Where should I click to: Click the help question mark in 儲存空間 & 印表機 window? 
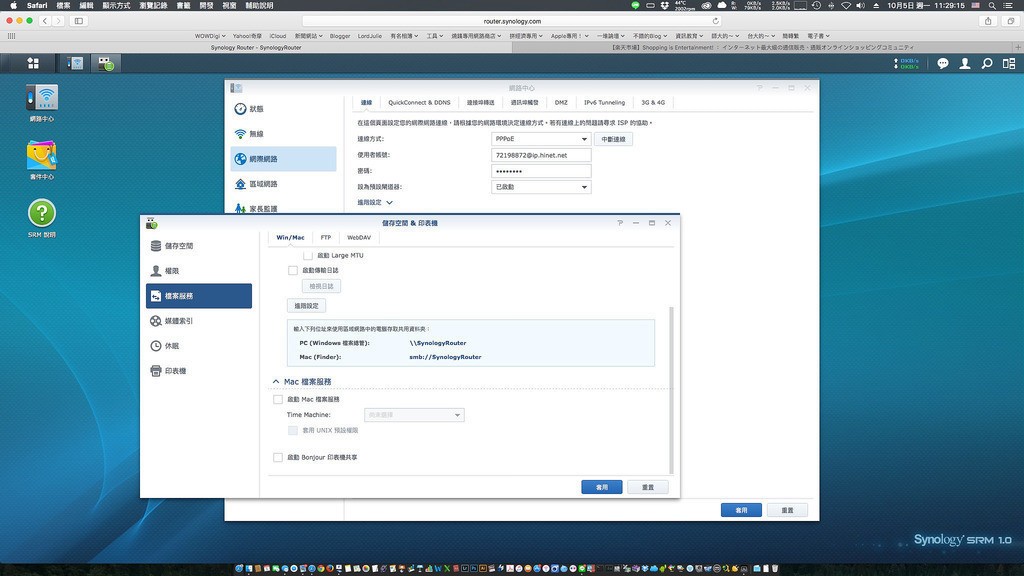pos(620,223)
